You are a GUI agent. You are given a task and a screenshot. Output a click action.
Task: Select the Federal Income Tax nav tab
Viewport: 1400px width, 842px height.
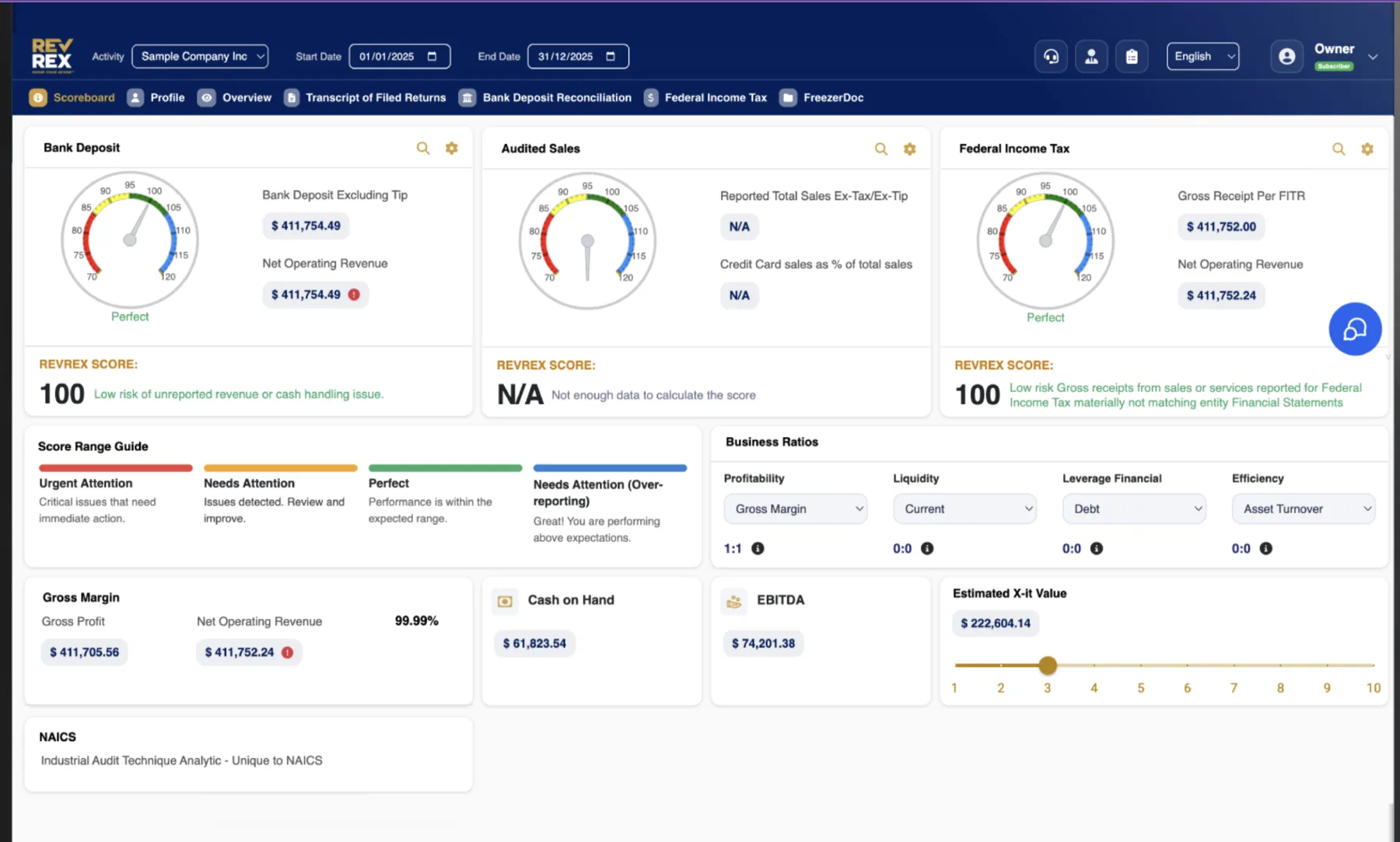coord(705,97)
